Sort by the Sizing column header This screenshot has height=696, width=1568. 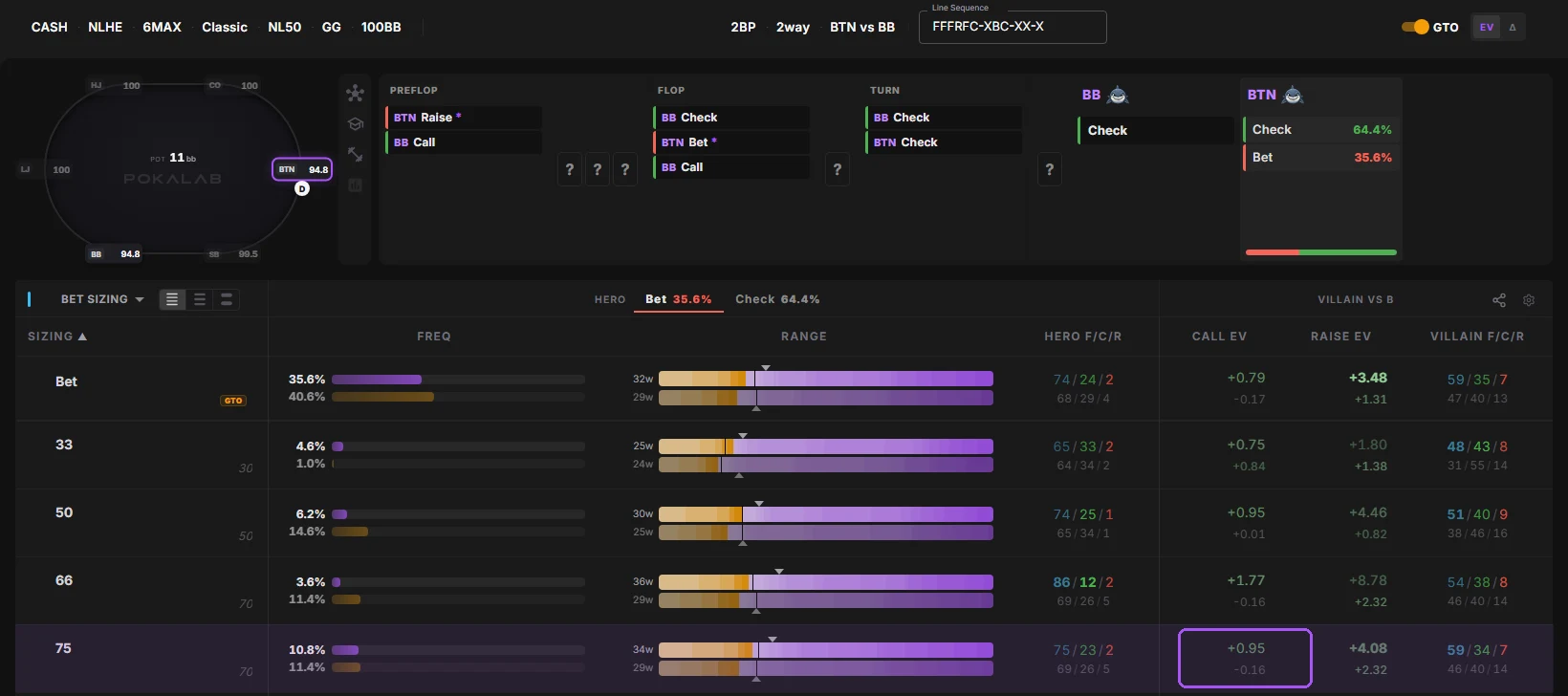pyautogui.click(x=57, y=337)
